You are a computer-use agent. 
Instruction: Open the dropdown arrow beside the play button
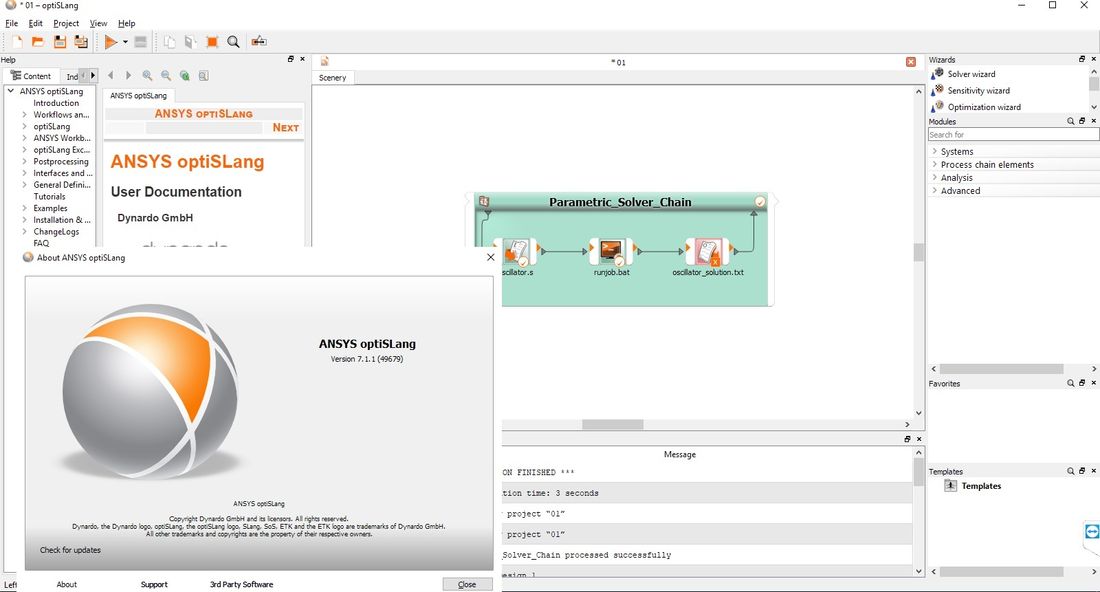(x=125, y=42)
